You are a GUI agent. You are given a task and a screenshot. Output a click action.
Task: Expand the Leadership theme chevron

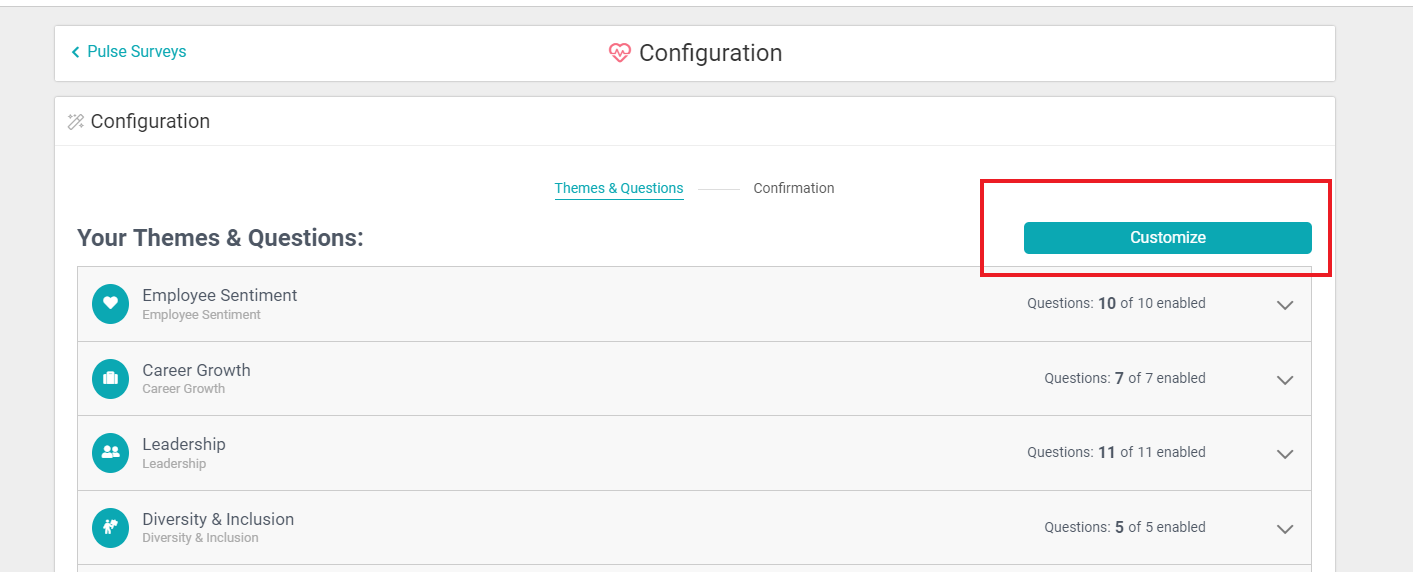pyautogui.click(x=1285, y=454)
